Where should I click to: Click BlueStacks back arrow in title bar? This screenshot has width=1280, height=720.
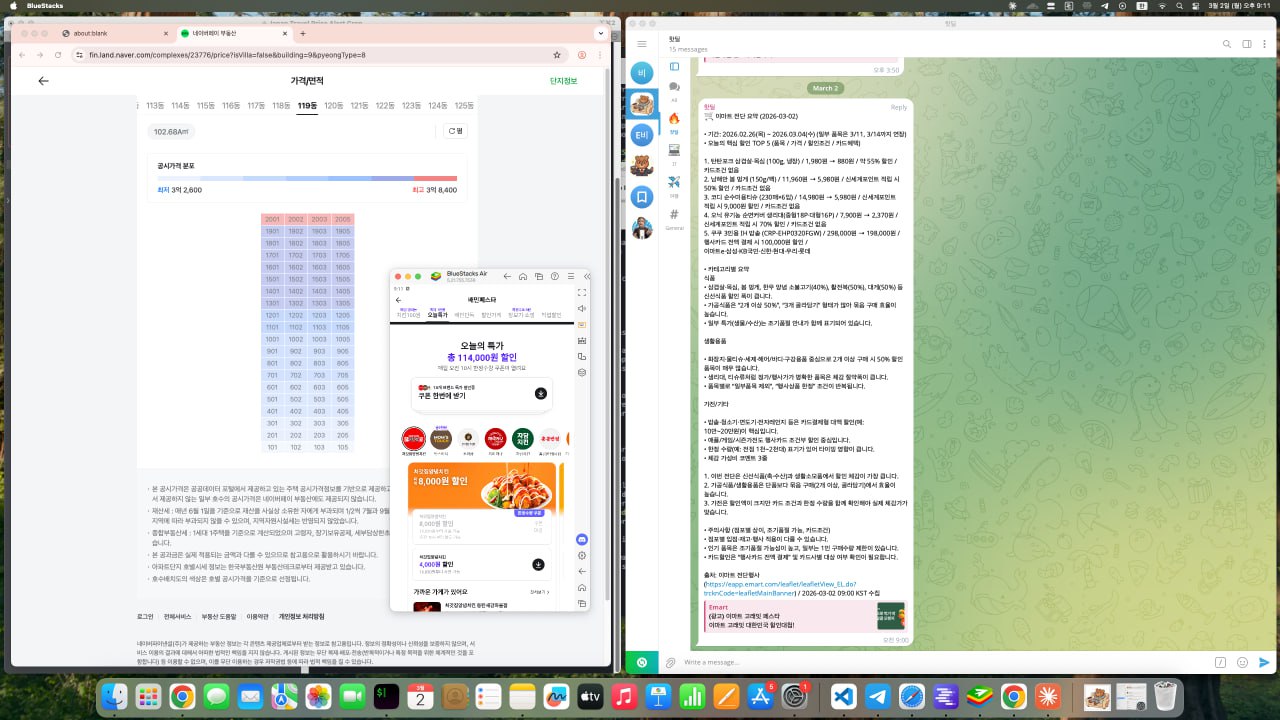pos(508,276)
